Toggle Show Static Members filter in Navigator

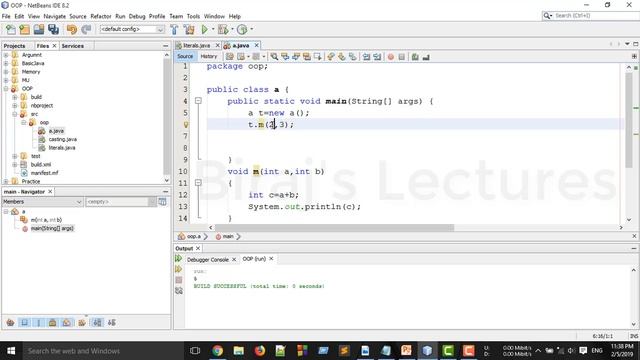pos(39,322)
